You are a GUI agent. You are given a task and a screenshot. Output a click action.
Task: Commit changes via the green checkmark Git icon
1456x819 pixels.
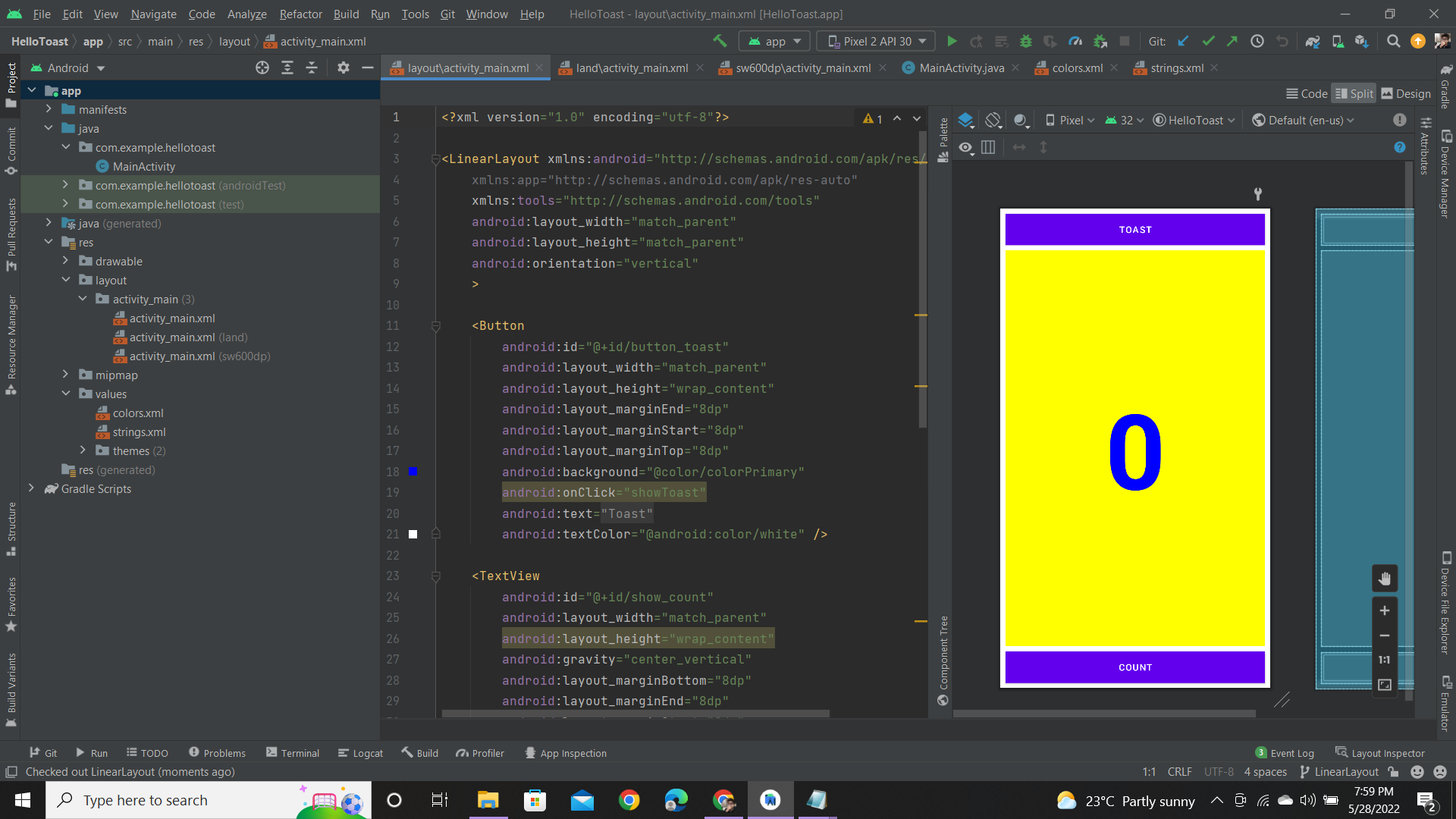[x=1208, y=41]
